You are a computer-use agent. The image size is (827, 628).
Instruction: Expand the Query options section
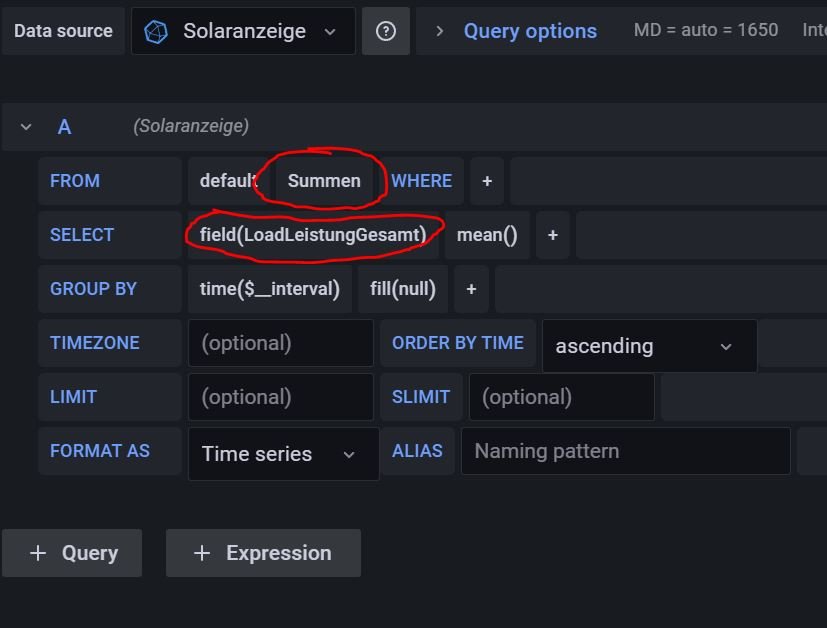click(x=440, y=31)
